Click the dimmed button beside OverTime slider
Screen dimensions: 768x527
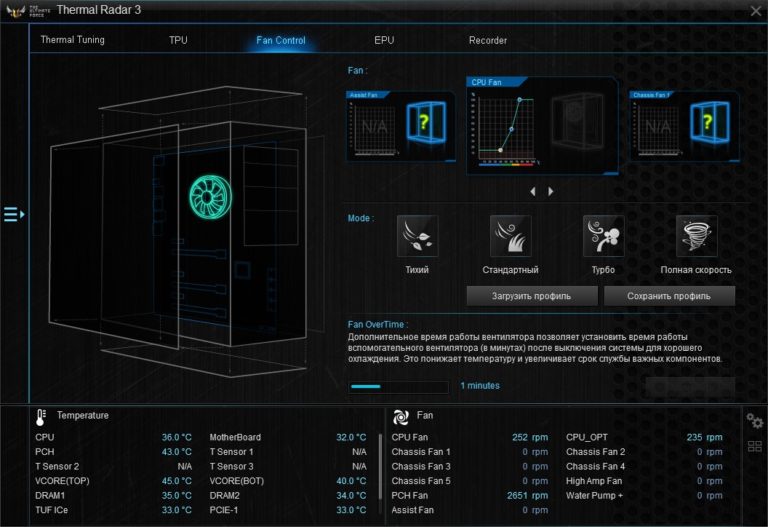690,386
